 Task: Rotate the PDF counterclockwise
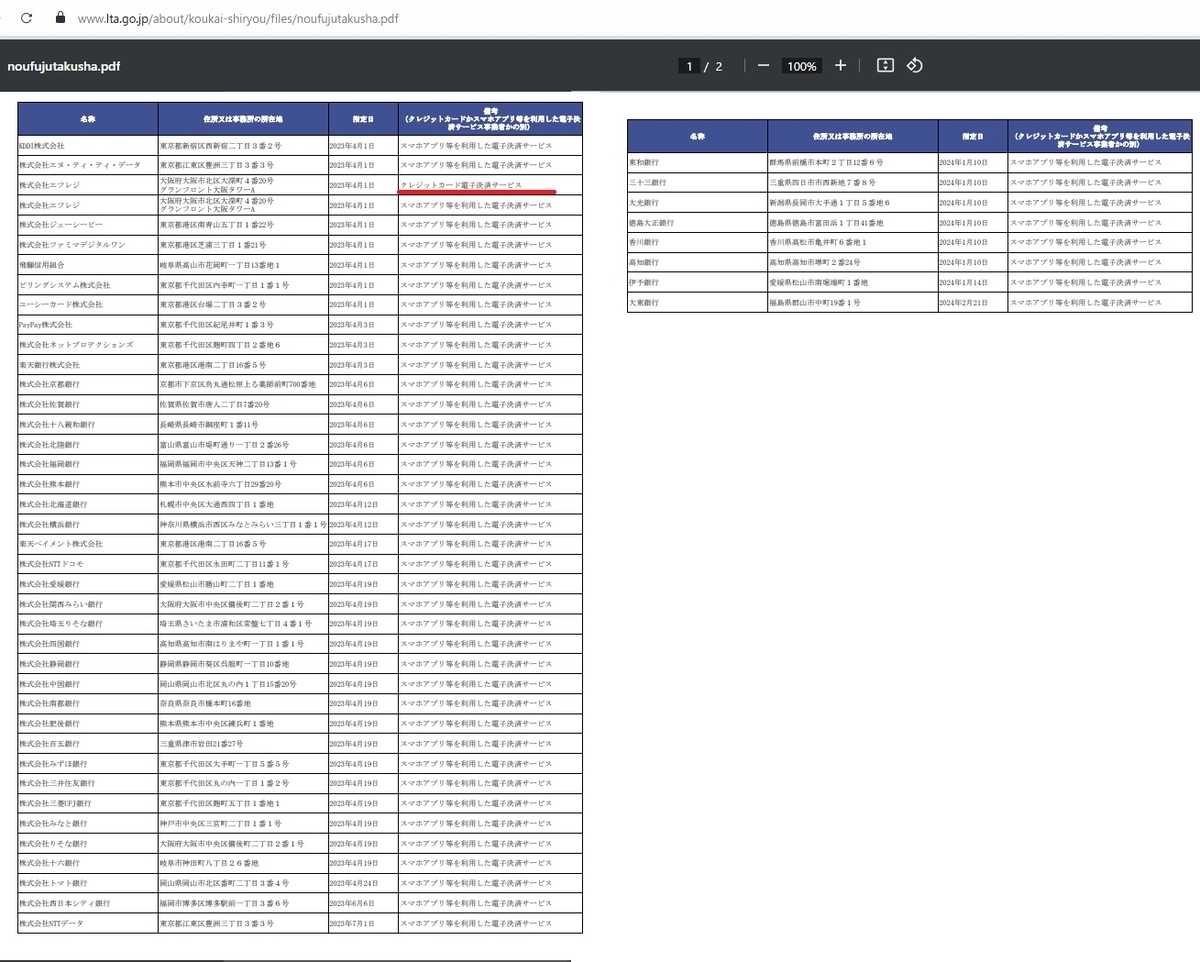pos(914,66)
